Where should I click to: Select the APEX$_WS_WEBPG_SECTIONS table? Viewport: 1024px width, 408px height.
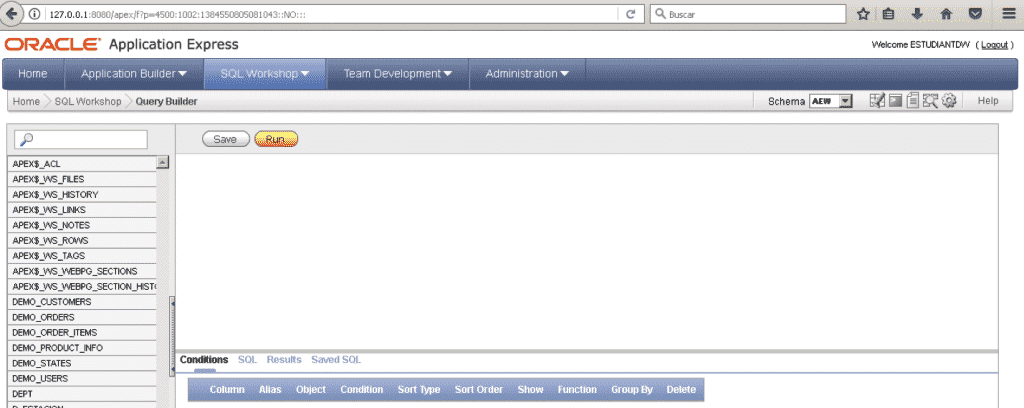point(82,271)
